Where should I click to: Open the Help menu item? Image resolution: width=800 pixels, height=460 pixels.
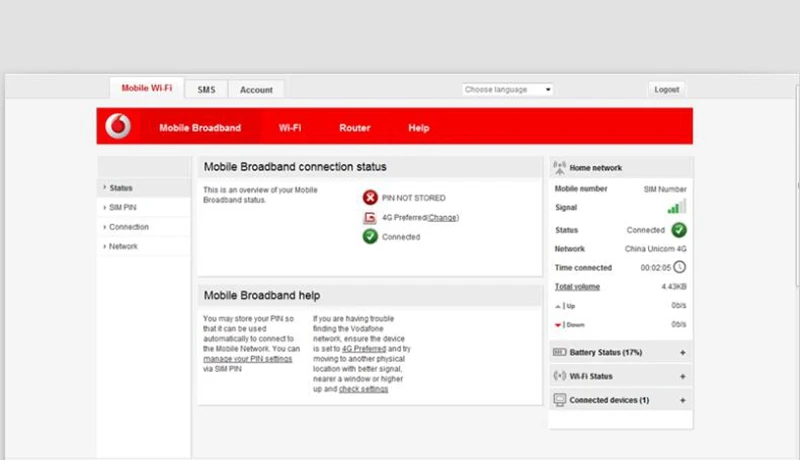pyautogui.click(x=418, y=127)
